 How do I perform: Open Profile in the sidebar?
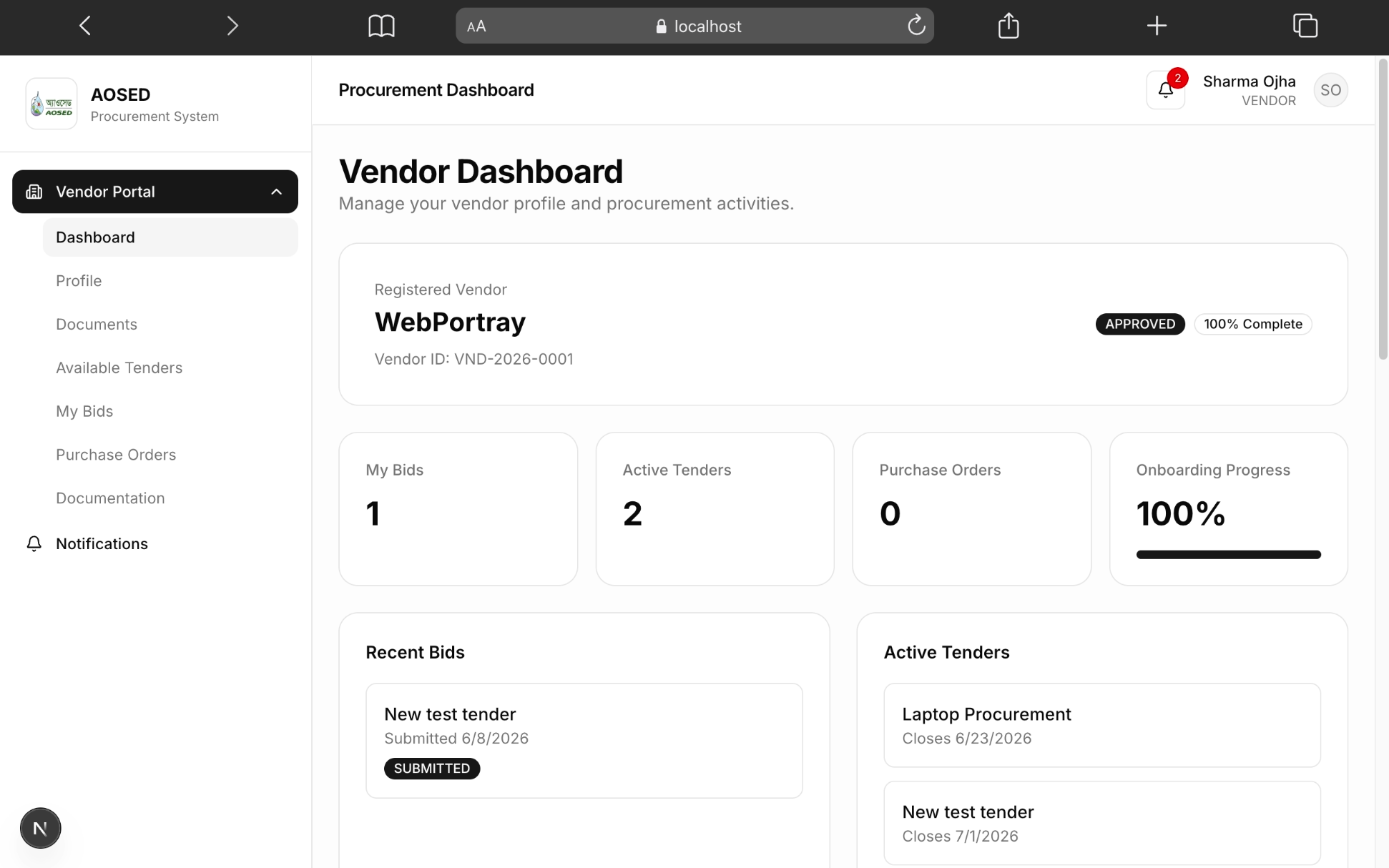(170, 281)
